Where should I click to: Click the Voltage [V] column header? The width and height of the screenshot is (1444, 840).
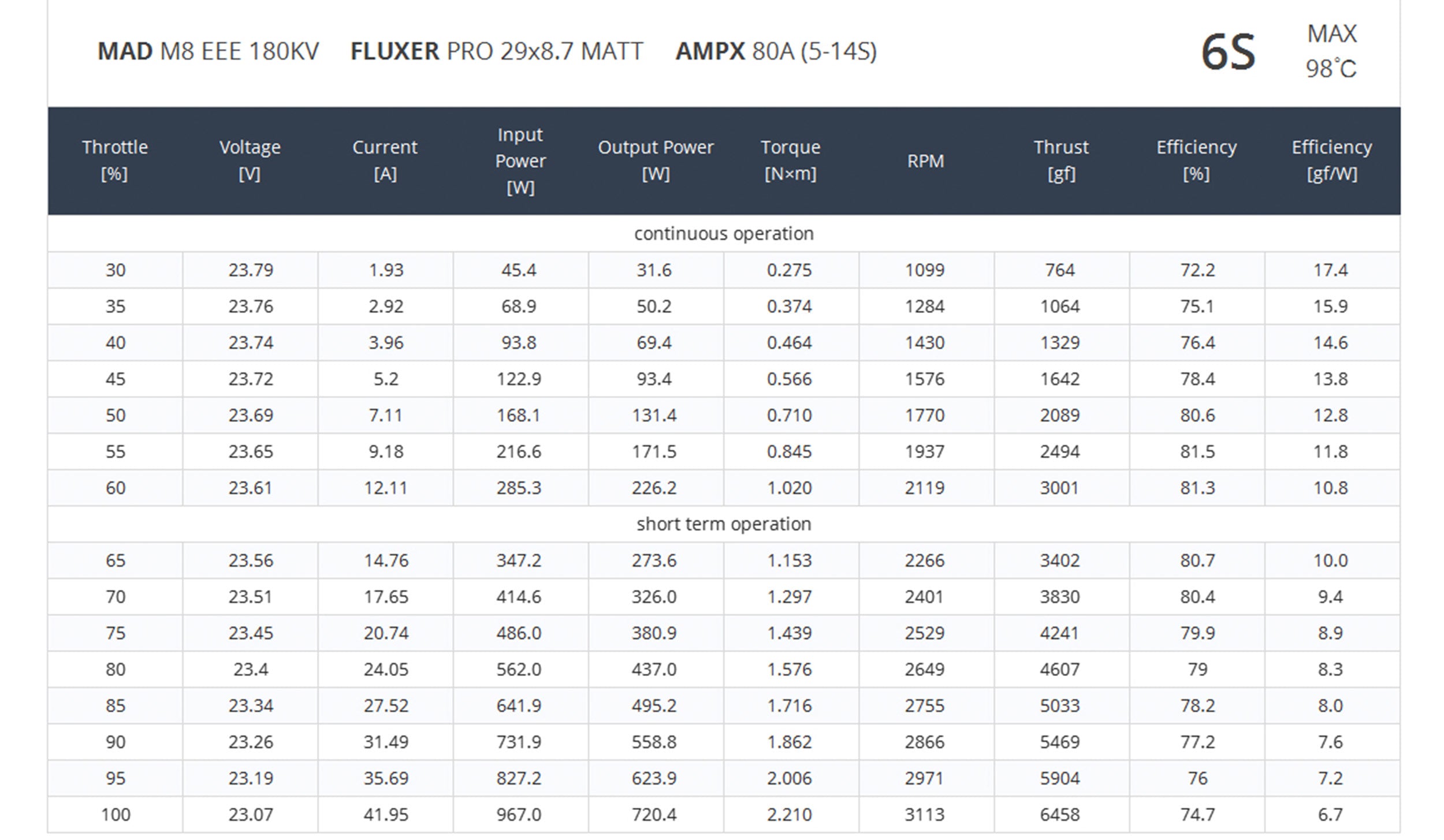250,160
